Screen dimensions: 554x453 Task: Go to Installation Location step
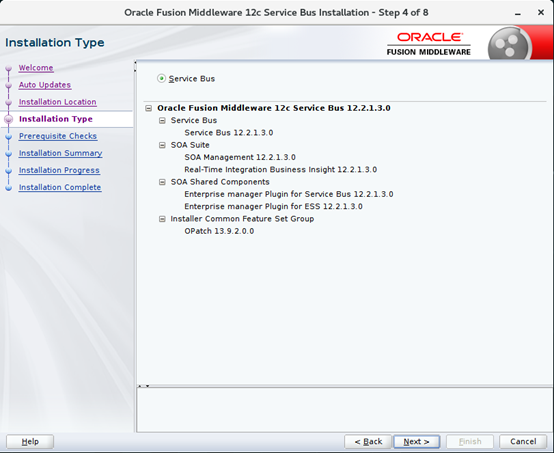(x=58, y=102)
